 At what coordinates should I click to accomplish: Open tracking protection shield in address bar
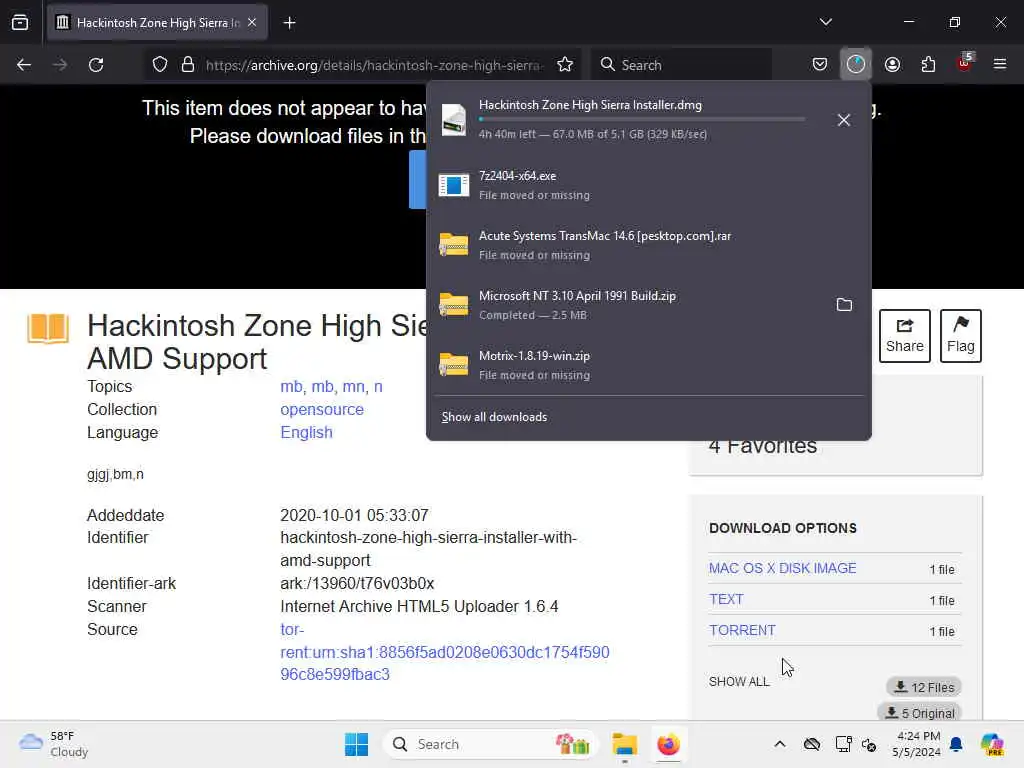click(x=160, y=65)
